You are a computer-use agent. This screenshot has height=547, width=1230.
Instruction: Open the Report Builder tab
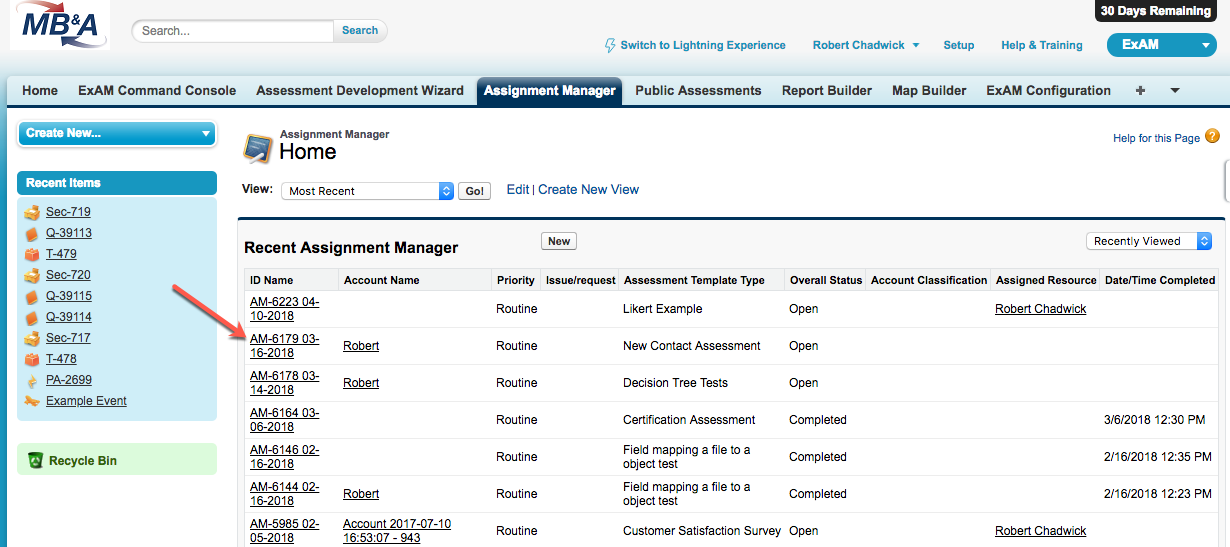827,90
